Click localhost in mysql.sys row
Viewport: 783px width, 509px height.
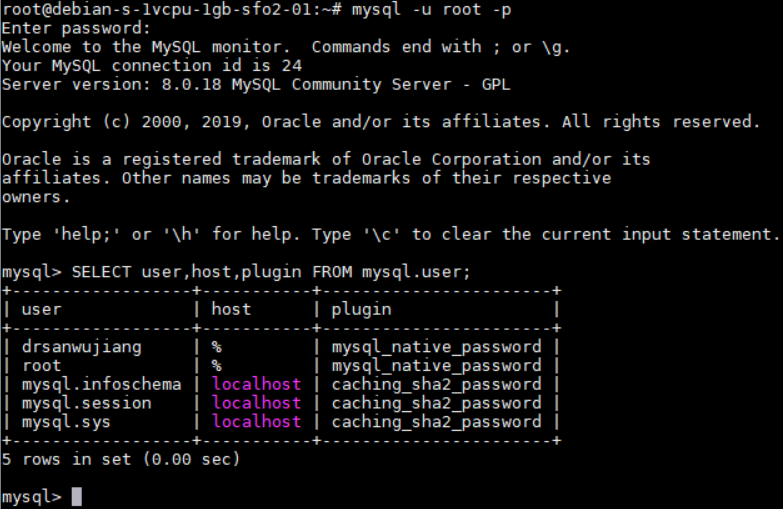pyautogui.click(x=257, y=422)
